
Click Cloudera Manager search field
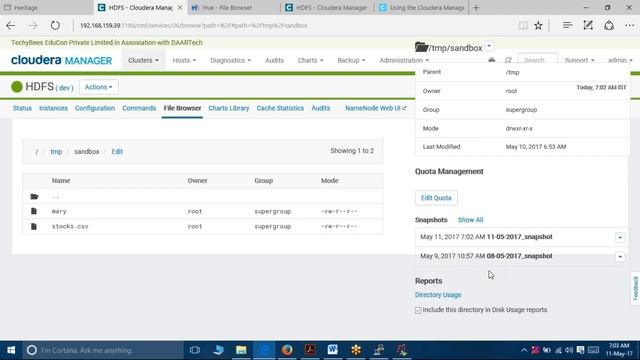coord(538,60)
